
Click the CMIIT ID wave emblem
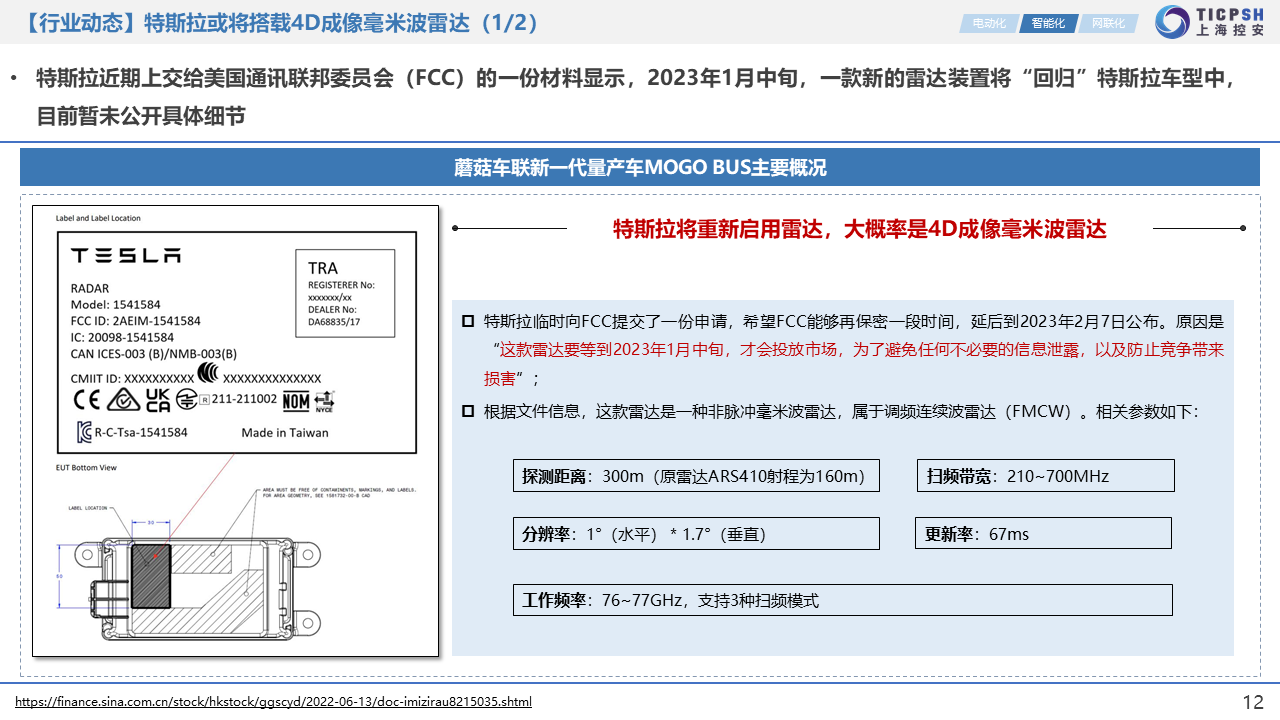click(x=208, y=375)
